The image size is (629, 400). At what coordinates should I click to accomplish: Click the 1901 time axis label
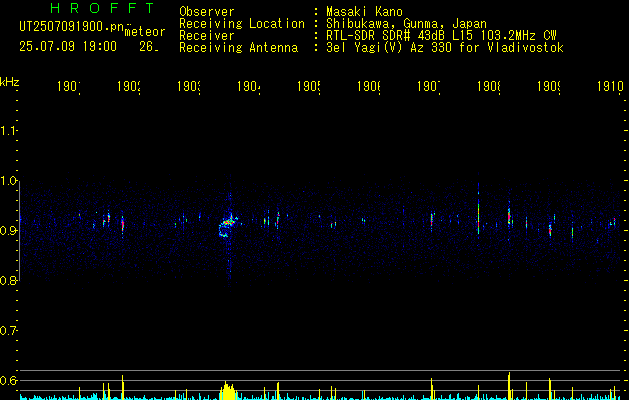68,86
